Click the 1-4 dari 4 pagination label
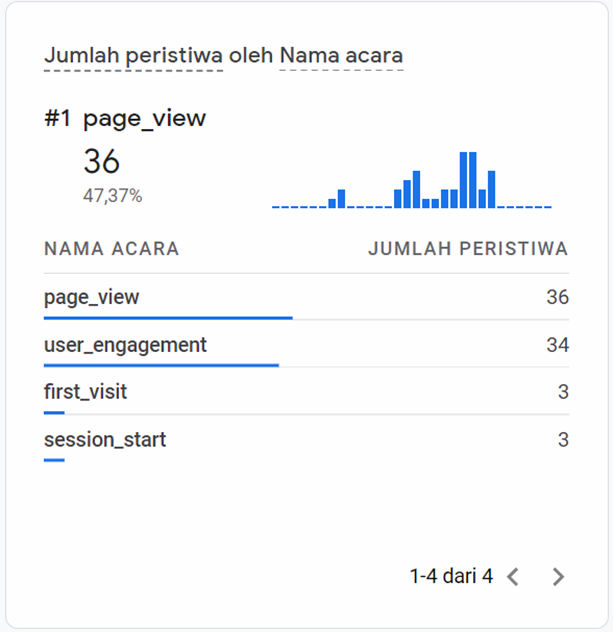The image size is (613, 632). (x=451, y=576)
